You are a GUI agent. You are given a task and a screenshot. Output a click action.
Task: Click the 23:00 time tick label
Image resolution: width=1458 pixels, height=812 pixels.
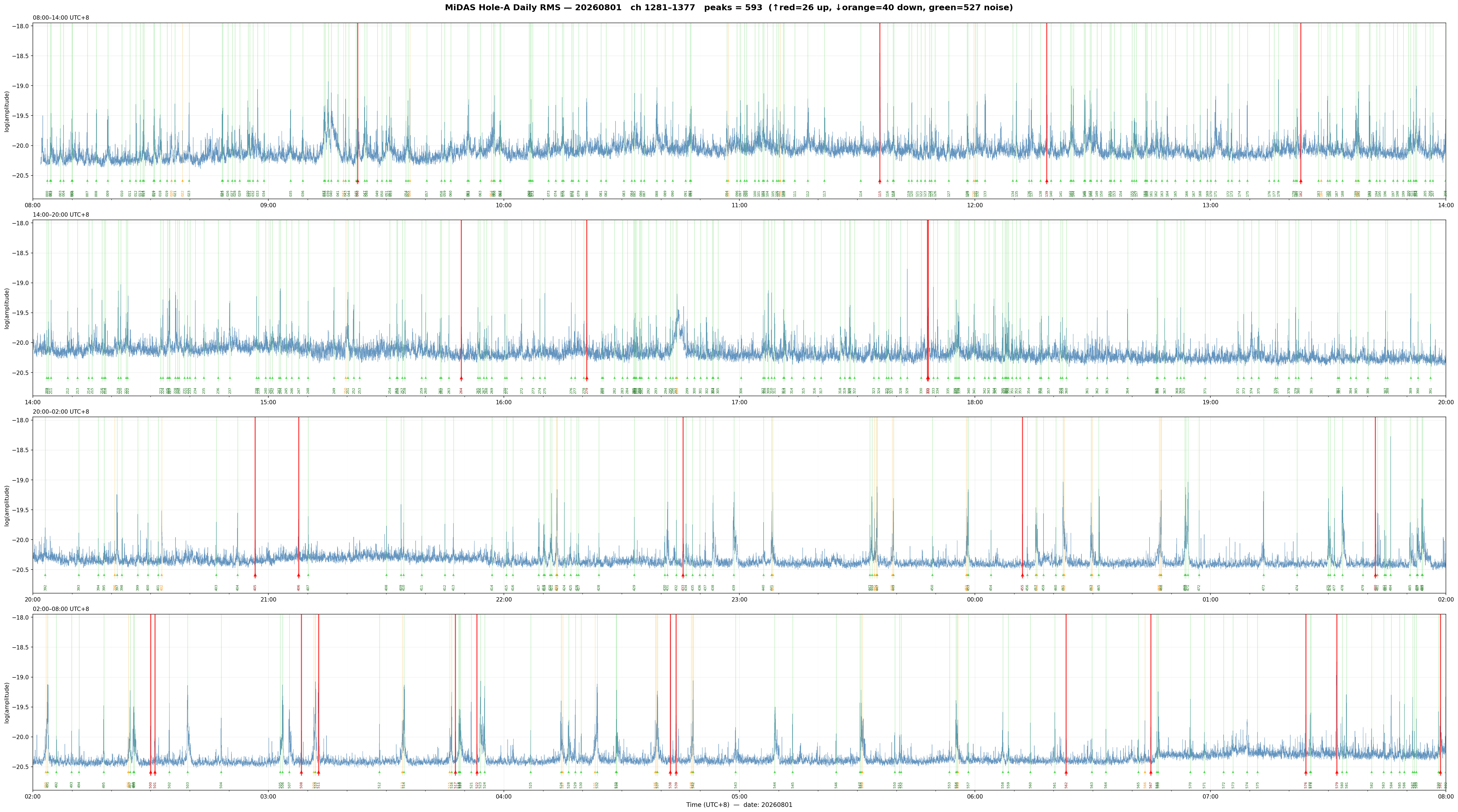[739, 599]
